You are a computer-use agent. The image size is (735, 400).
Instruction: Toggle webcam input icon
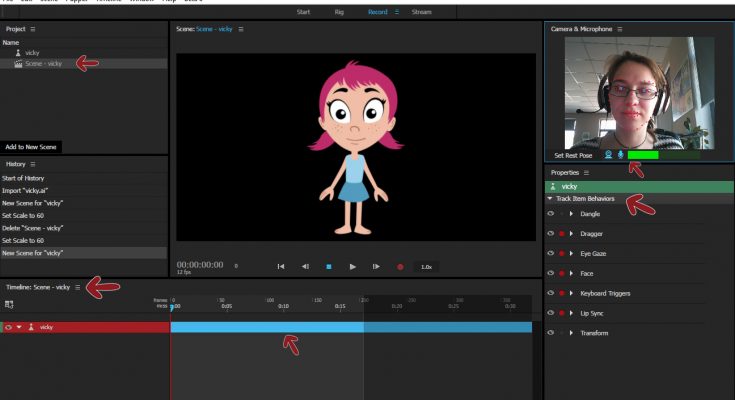pos(608,155)
